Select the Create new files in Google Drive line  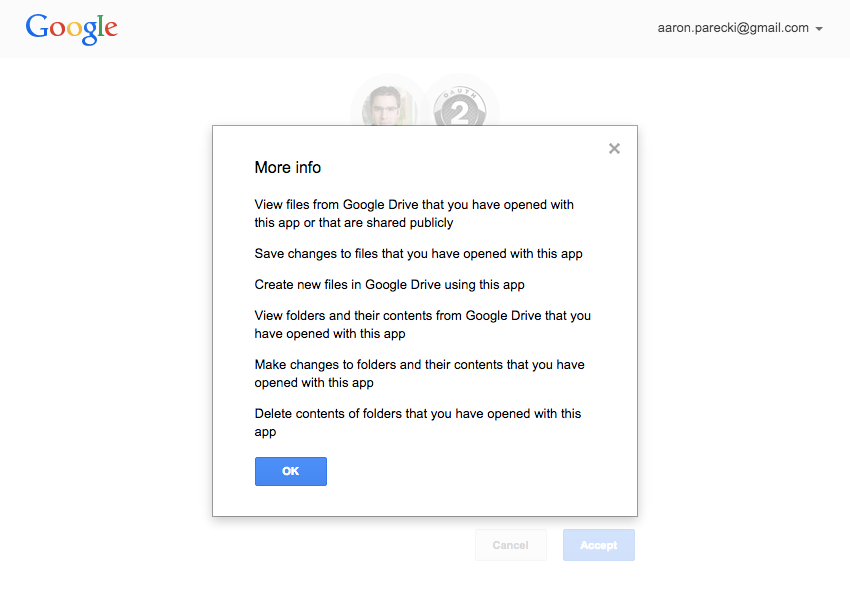click(389, 285)
